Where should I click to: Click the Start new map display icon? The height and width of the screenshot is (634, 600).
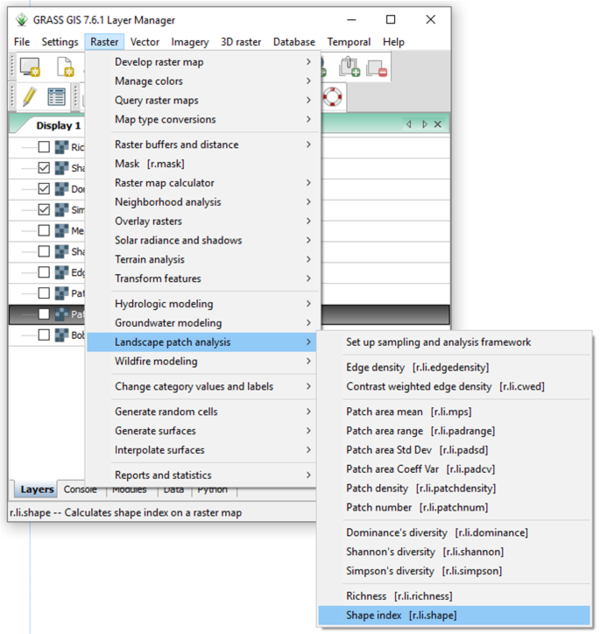pyautogui.click(x=30, y=67)
